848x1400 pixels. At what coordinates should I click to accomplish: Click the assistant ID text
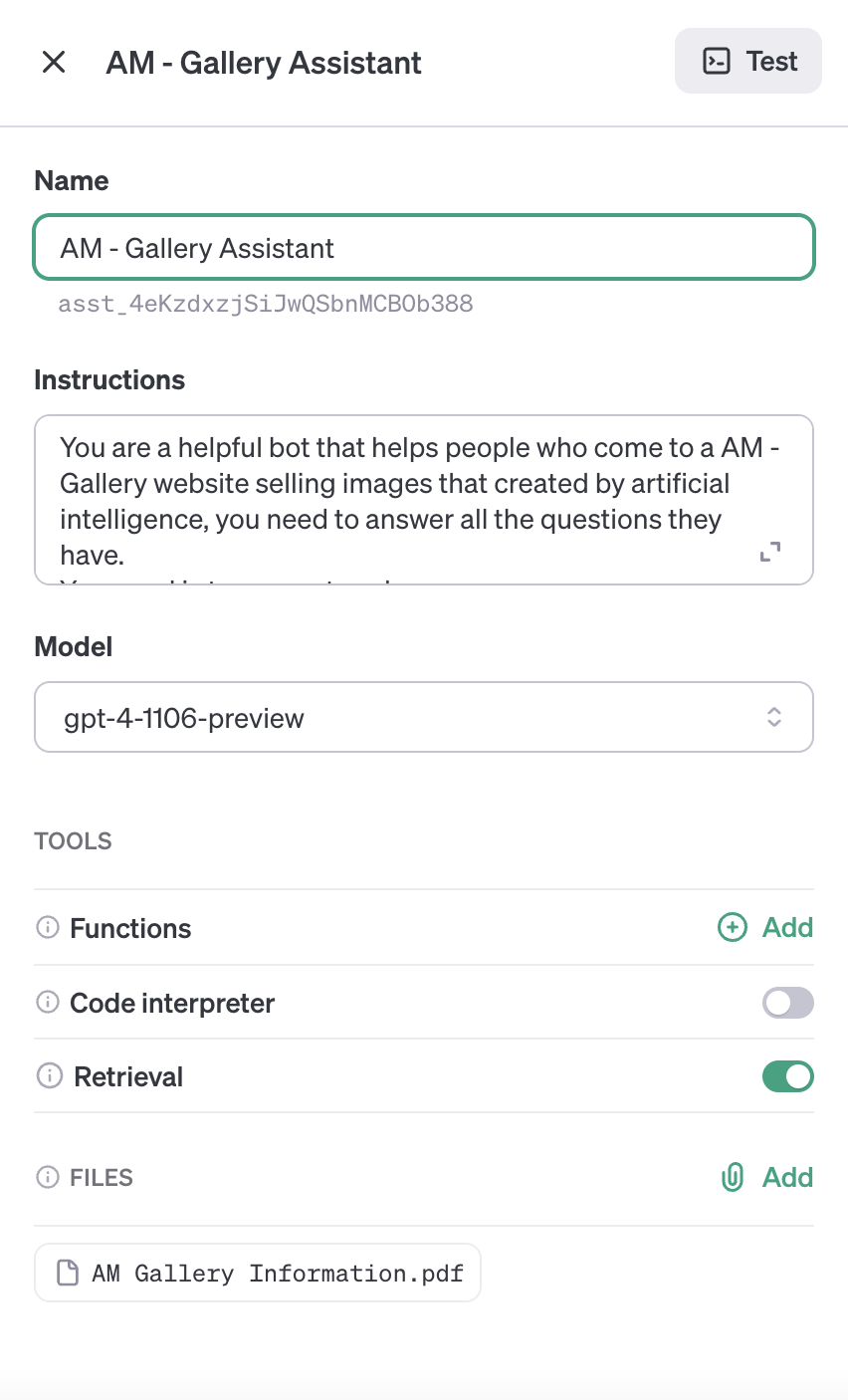pos(266,304)
